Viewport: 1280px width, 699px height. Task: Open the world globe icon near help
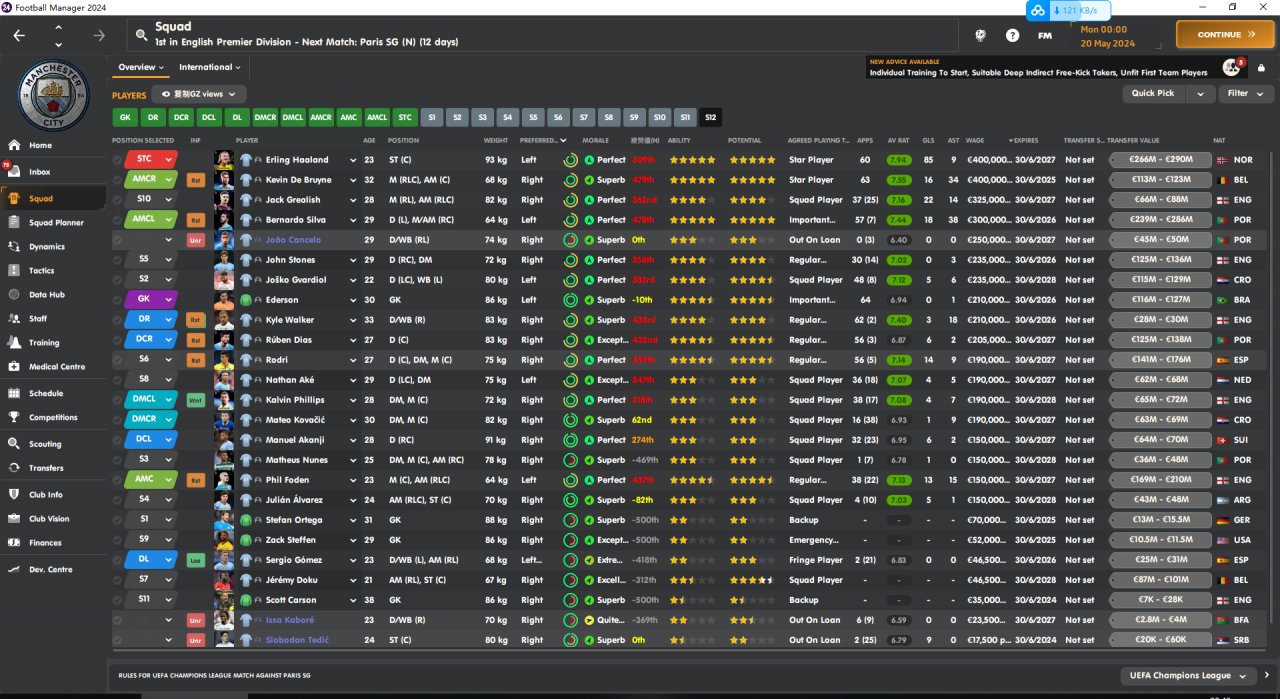(981, 35)
